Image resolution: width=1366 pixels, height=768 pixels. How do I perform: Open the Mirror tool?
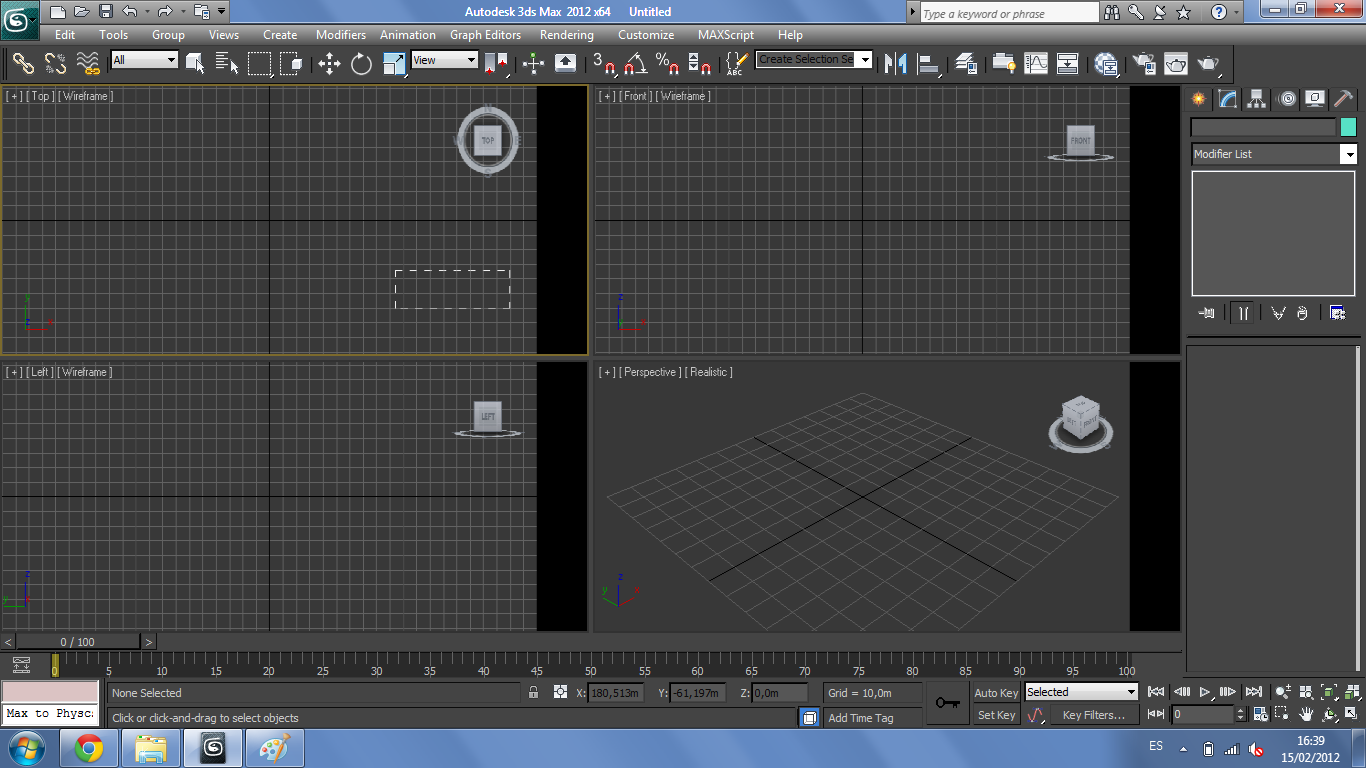tap(895, 64)
